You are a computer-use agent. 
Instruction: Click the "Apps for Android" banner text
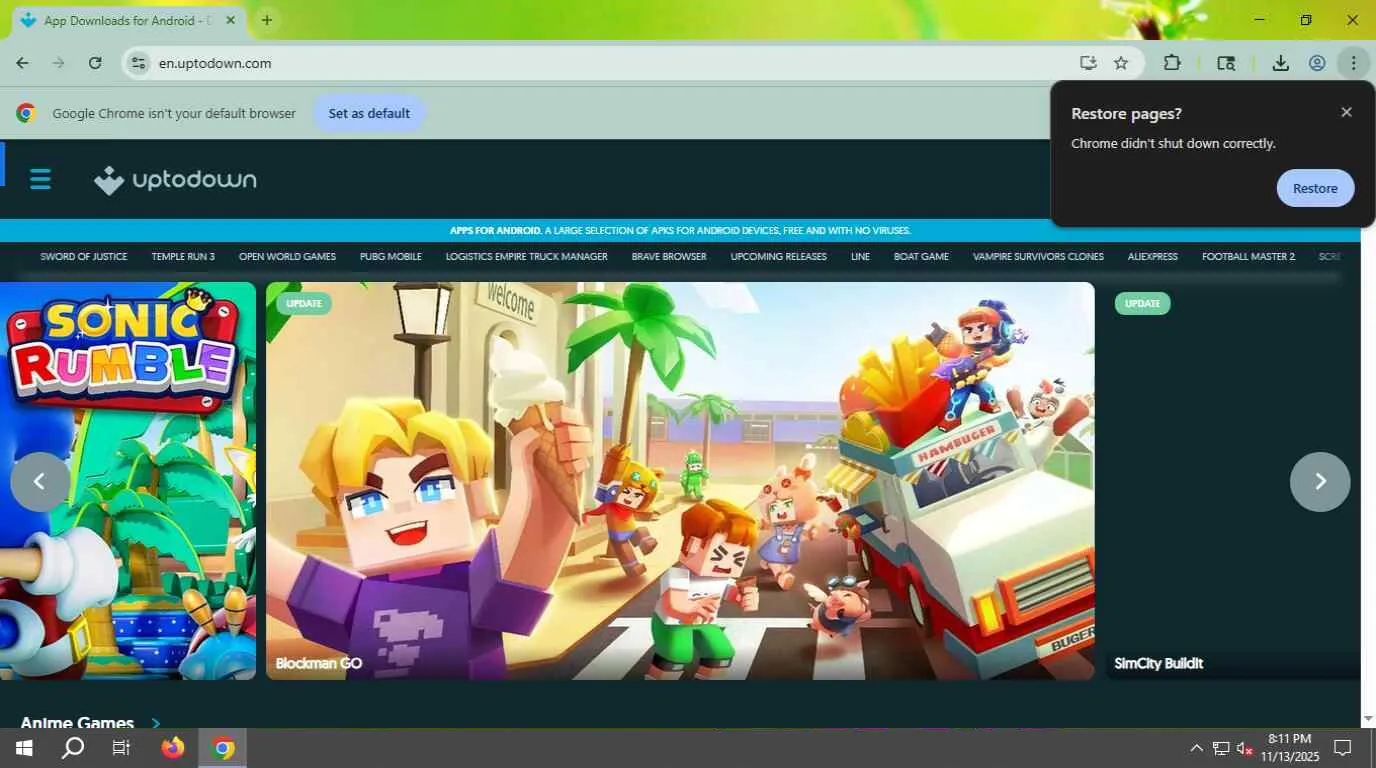click(680, 230)
